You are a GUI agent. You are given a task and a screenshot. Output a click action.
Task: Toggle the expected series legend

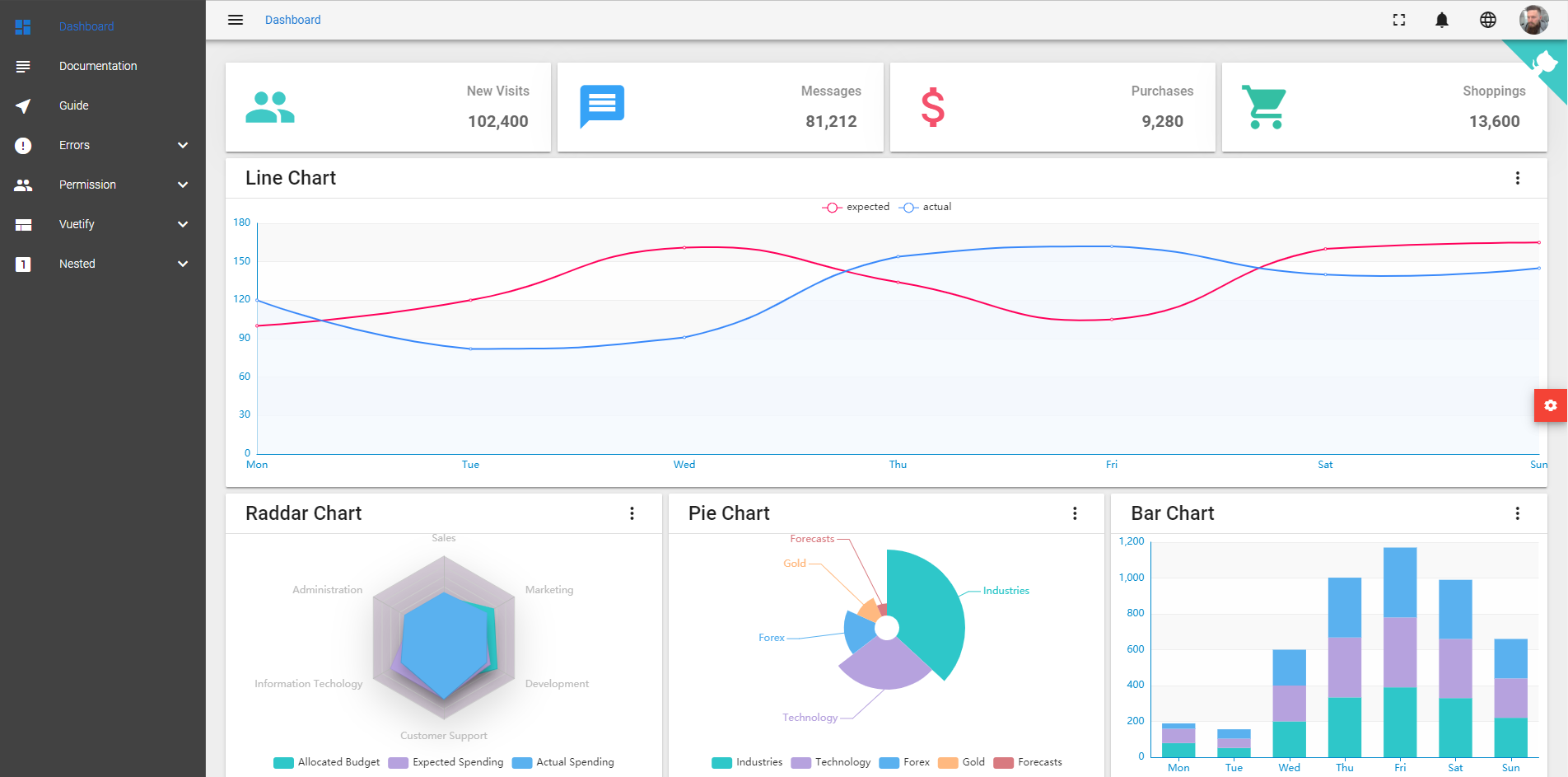856,207
